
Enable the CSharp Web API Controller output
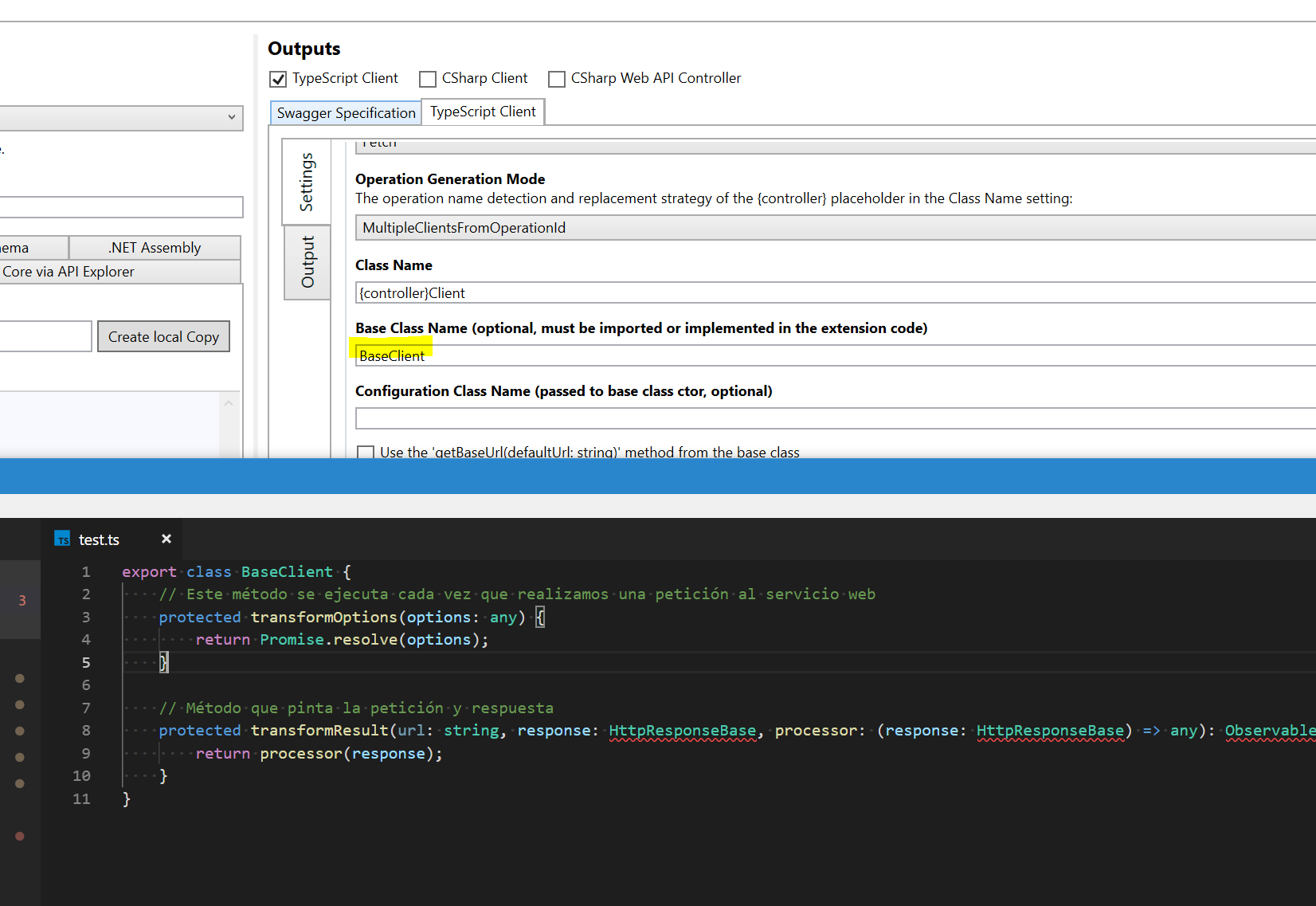(556, 78)
